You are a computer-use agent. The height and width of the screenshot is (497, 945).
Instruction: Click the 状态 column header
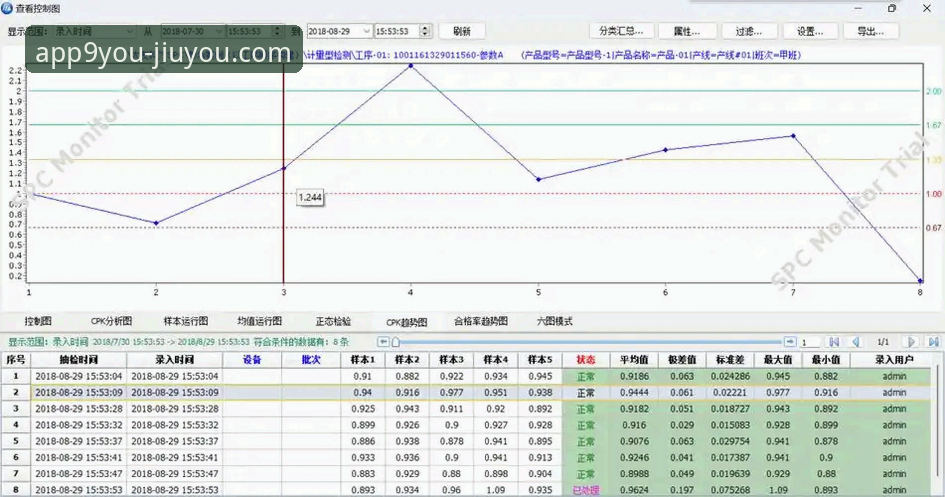click(x=585, y=360)
